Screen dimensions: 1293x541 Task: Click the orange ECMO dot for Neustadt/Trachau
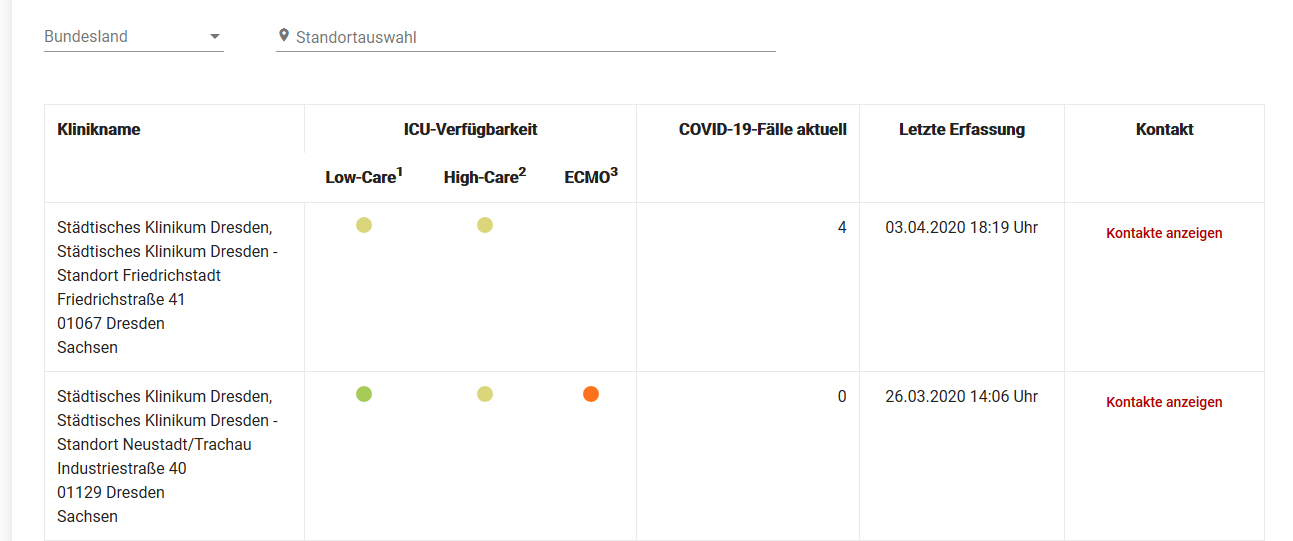(591, 394)
